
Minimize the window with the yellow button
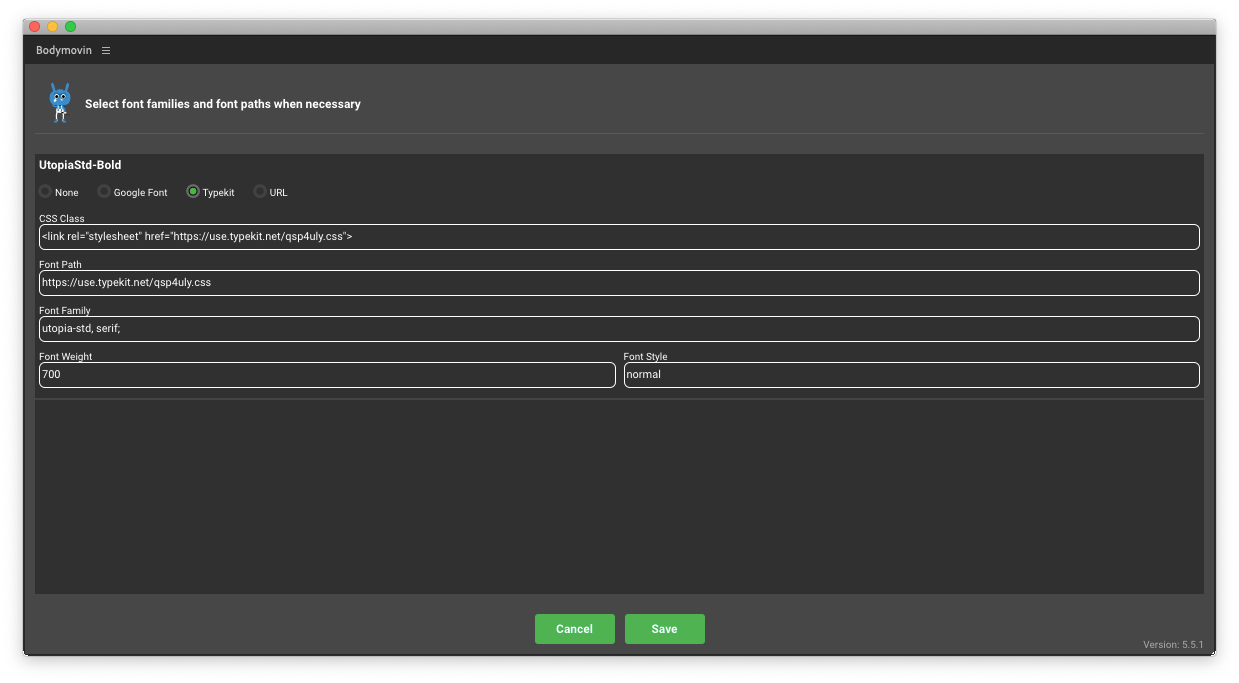[x=53, y=27]
